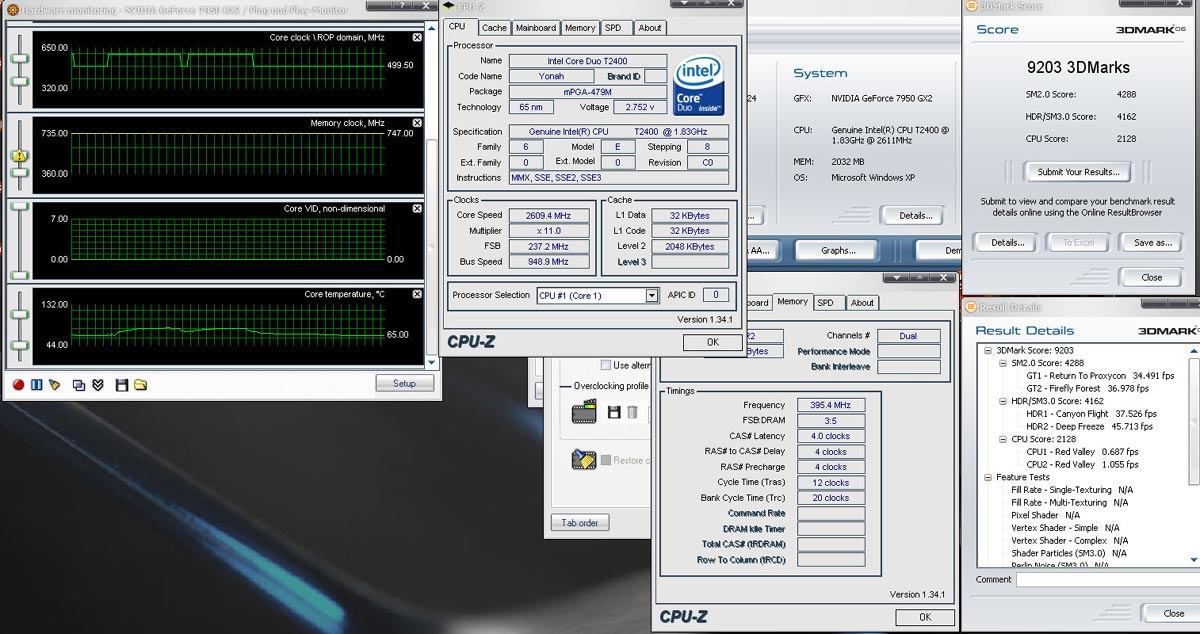Open Details... in 3DMark Score window
1200x634 pixels.
click(x=1007, y=242)
